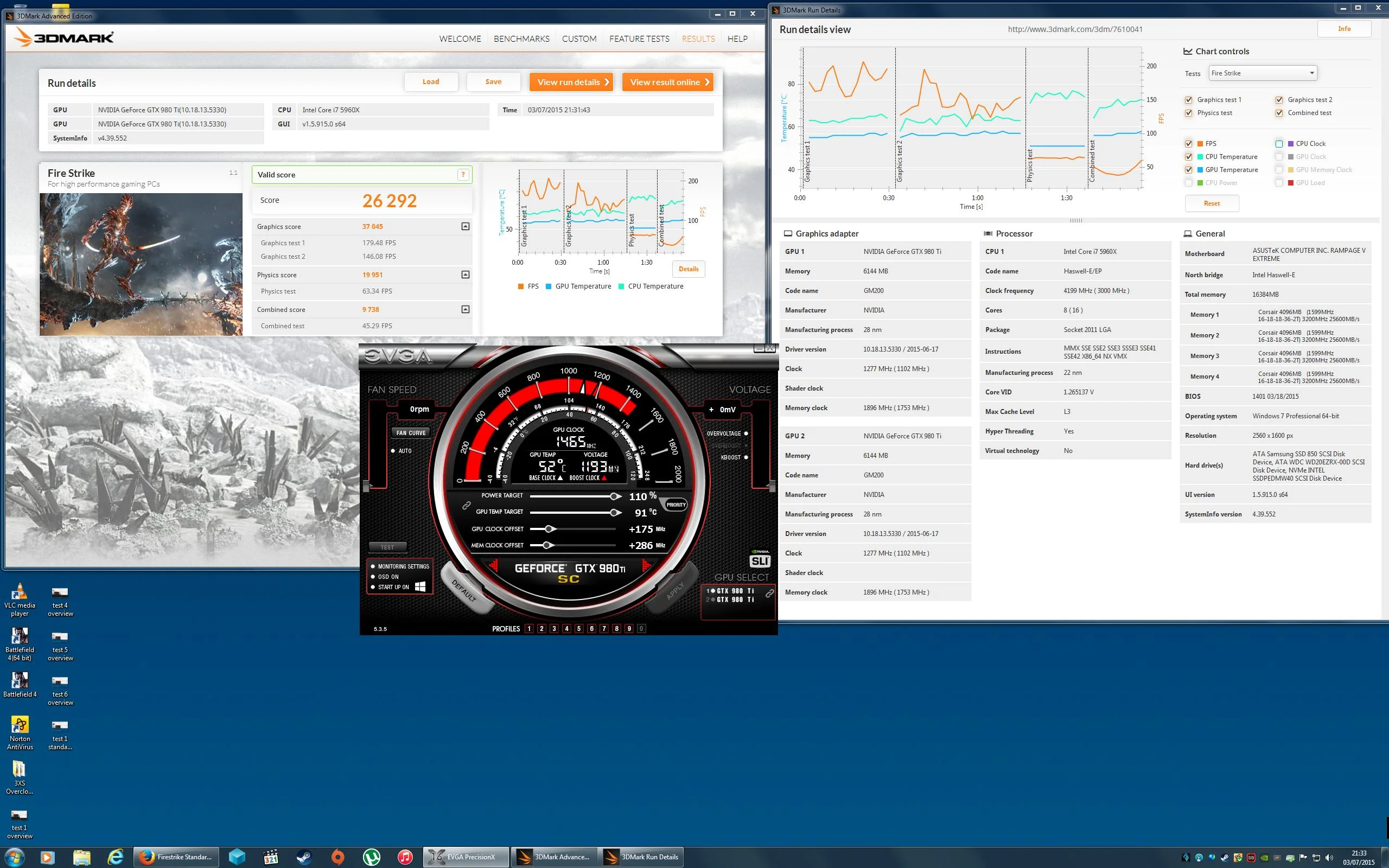Open the Steam taskbar icon

304,857
